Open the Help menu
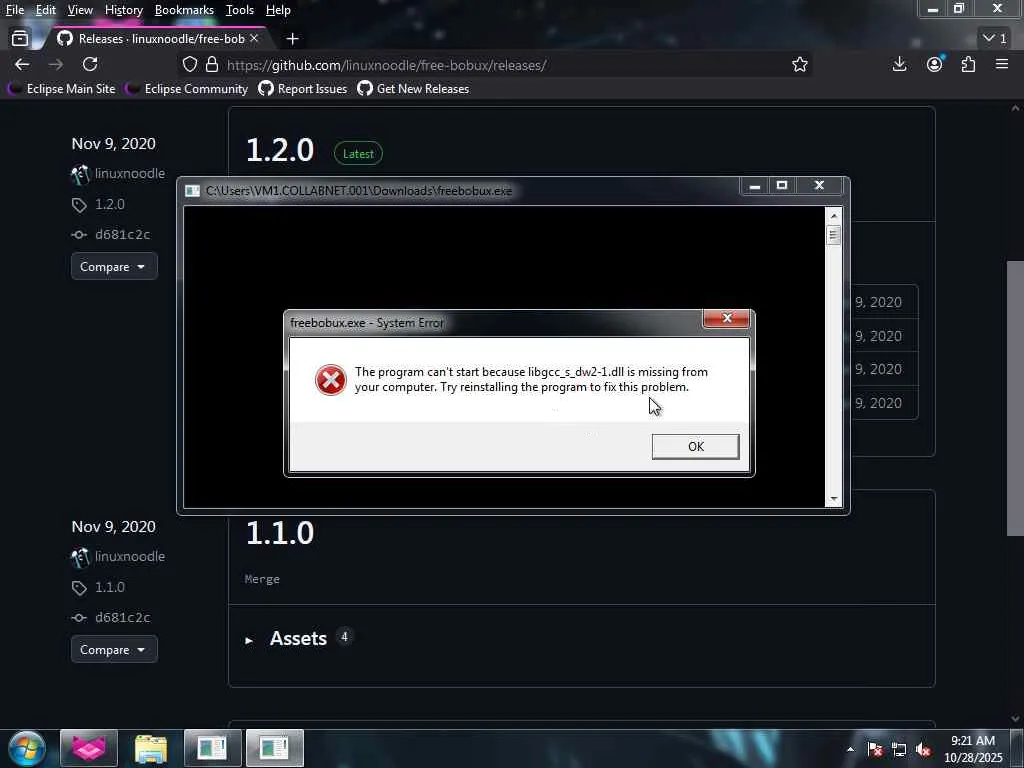The width and height of the screenshot is (1024, 768). 278,10
